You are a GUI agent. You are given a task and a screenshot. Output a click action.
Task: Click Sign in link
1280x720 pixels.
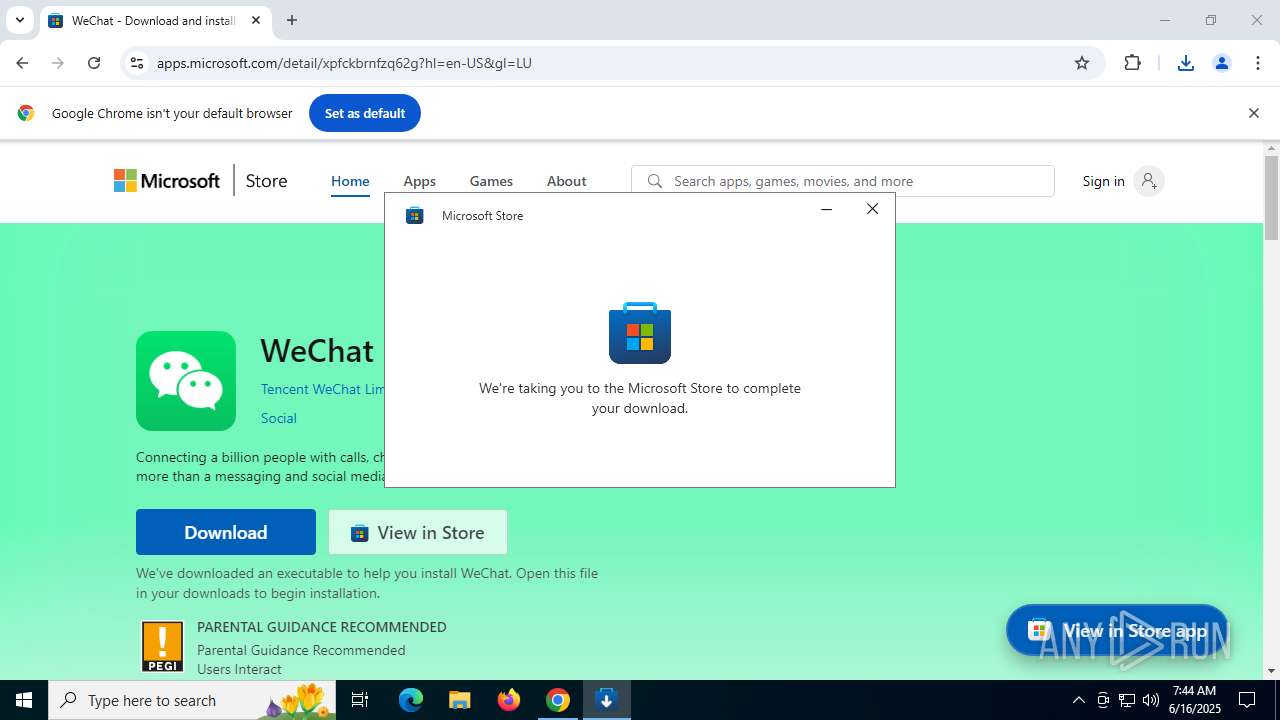click(x=1103, y=181)
